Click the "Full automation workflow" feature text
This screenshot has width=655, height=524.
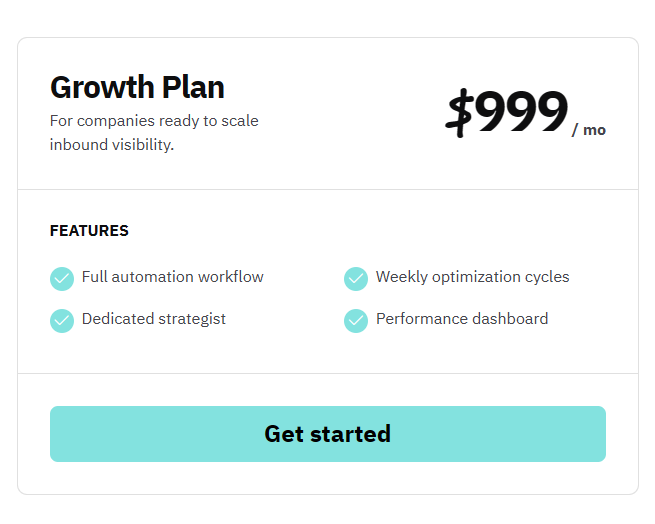click(173, 277)
